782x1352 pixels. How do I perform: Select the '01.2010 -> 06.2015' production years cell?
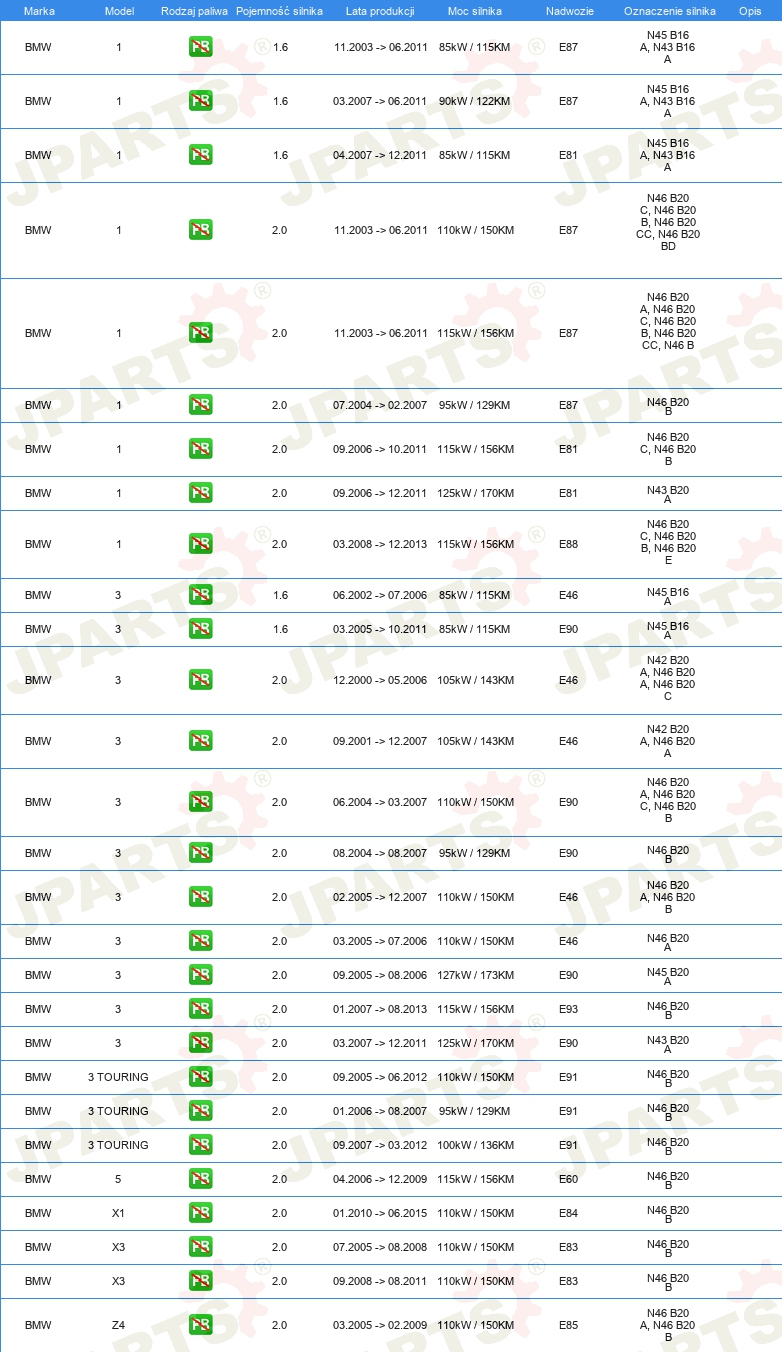pyautogui.click(x=380, y=1213)
